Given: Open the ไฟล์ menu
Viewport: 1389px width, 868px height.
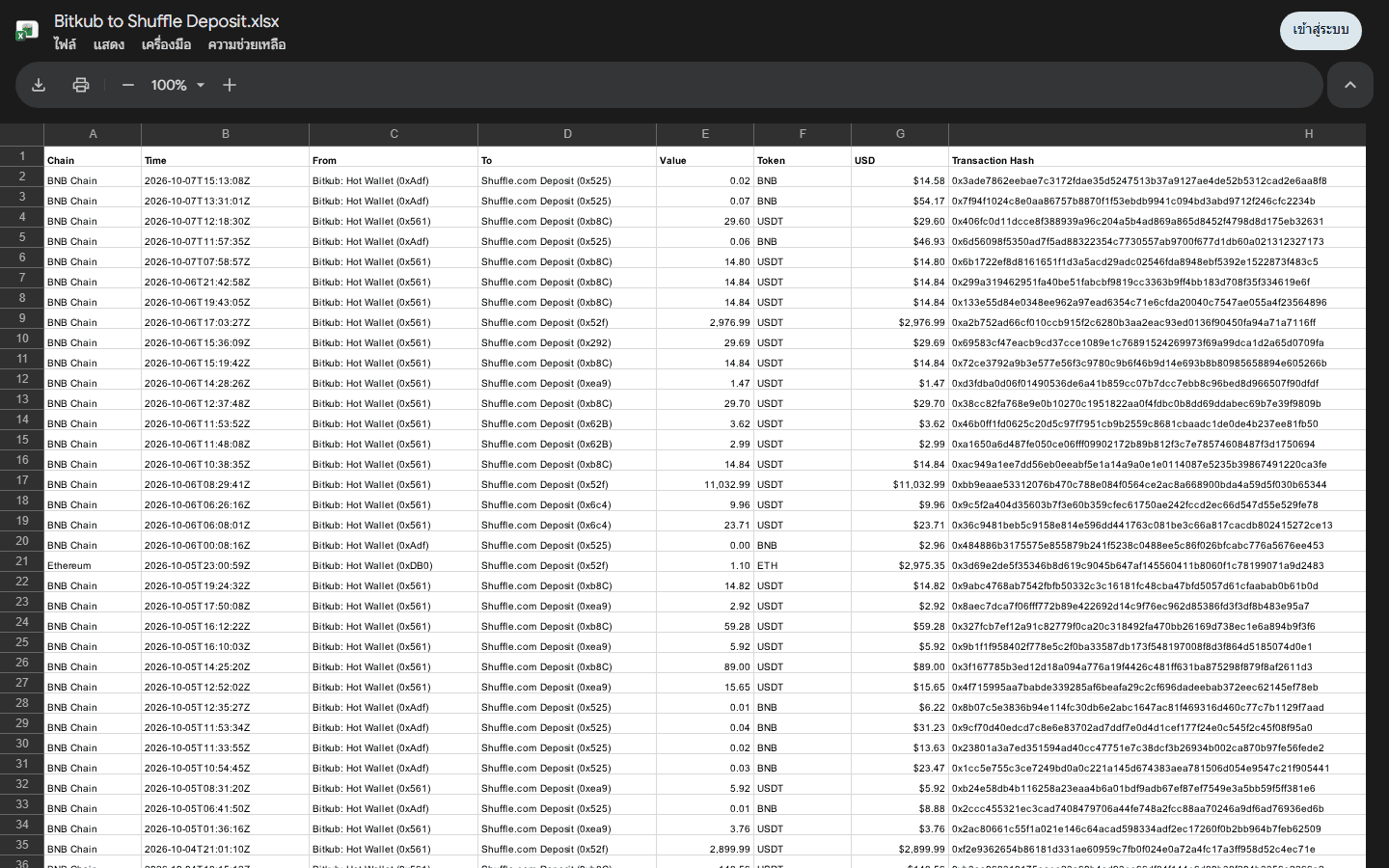Looking at the screenshot, I should (x=65, y=44).
